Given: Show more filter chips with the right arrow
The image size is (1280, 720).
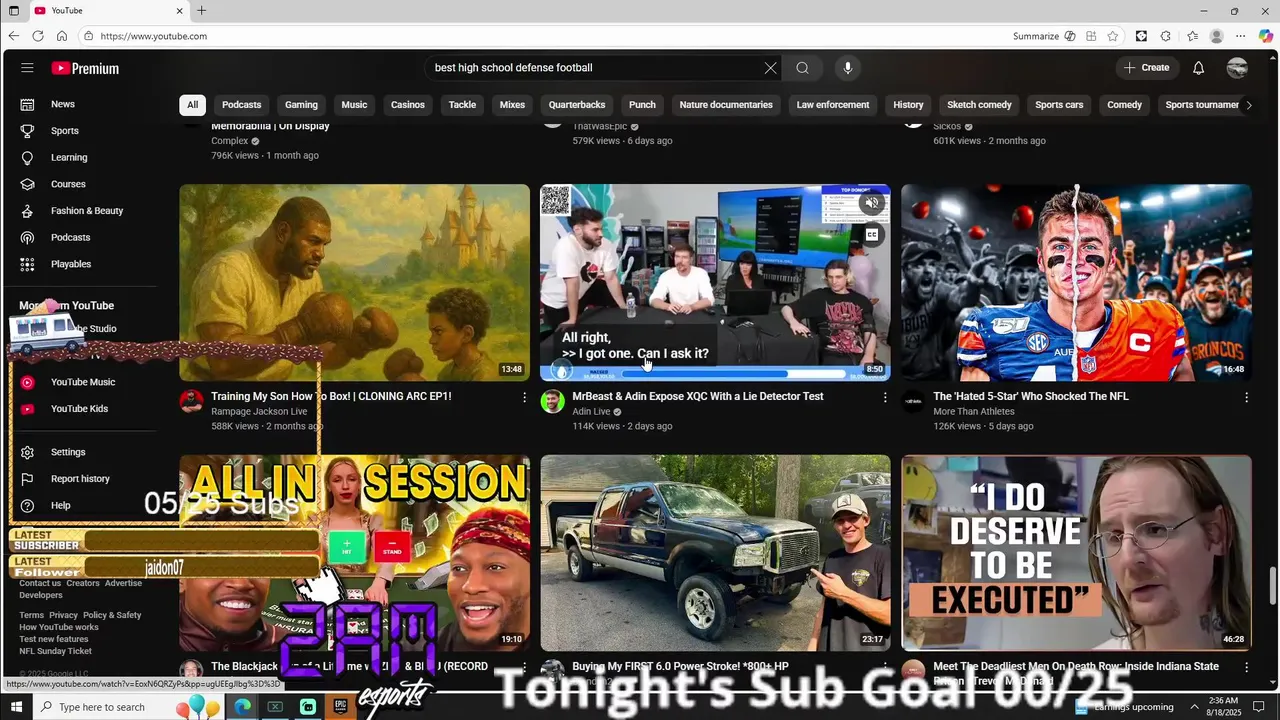Looking at the screenshot, I should [1248, 105].
